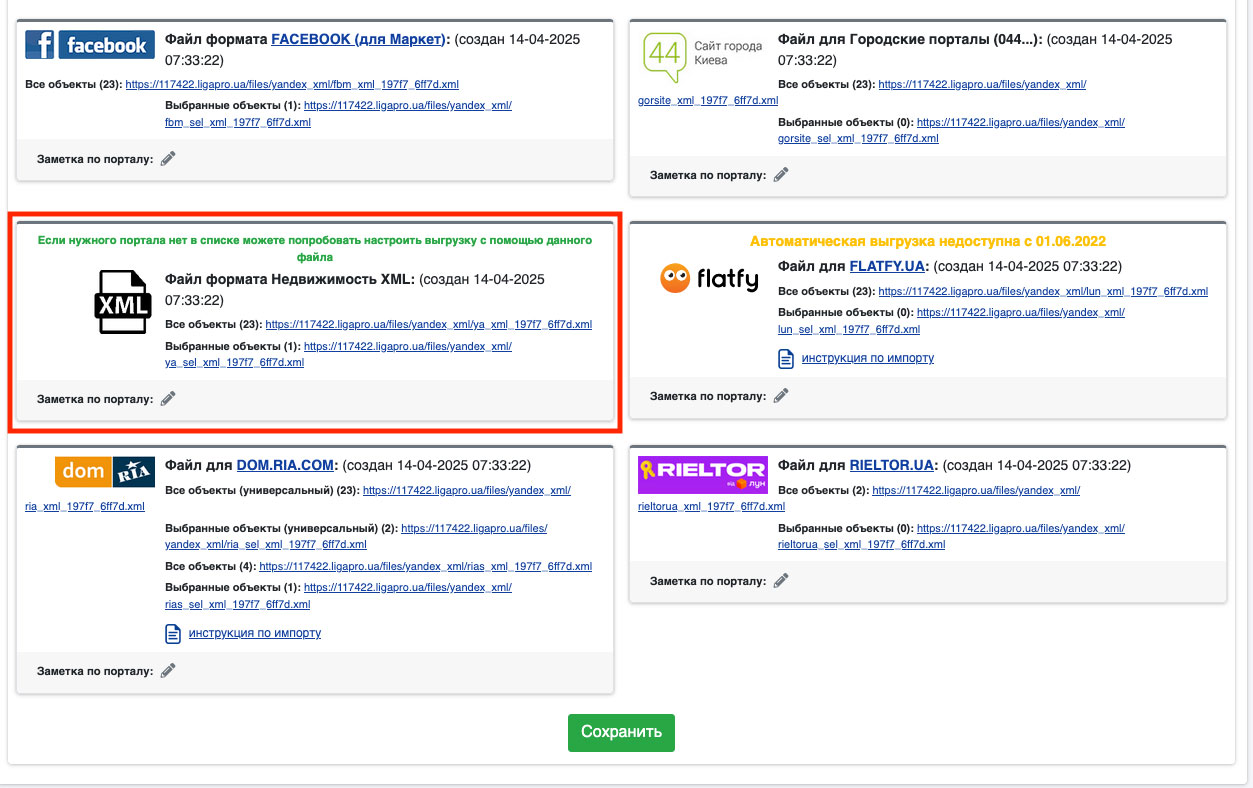This screenshot has width=1253, height=788.
Task: Click document icon beside DOM.RIA import instruction
Action: [x=173, y=634]
